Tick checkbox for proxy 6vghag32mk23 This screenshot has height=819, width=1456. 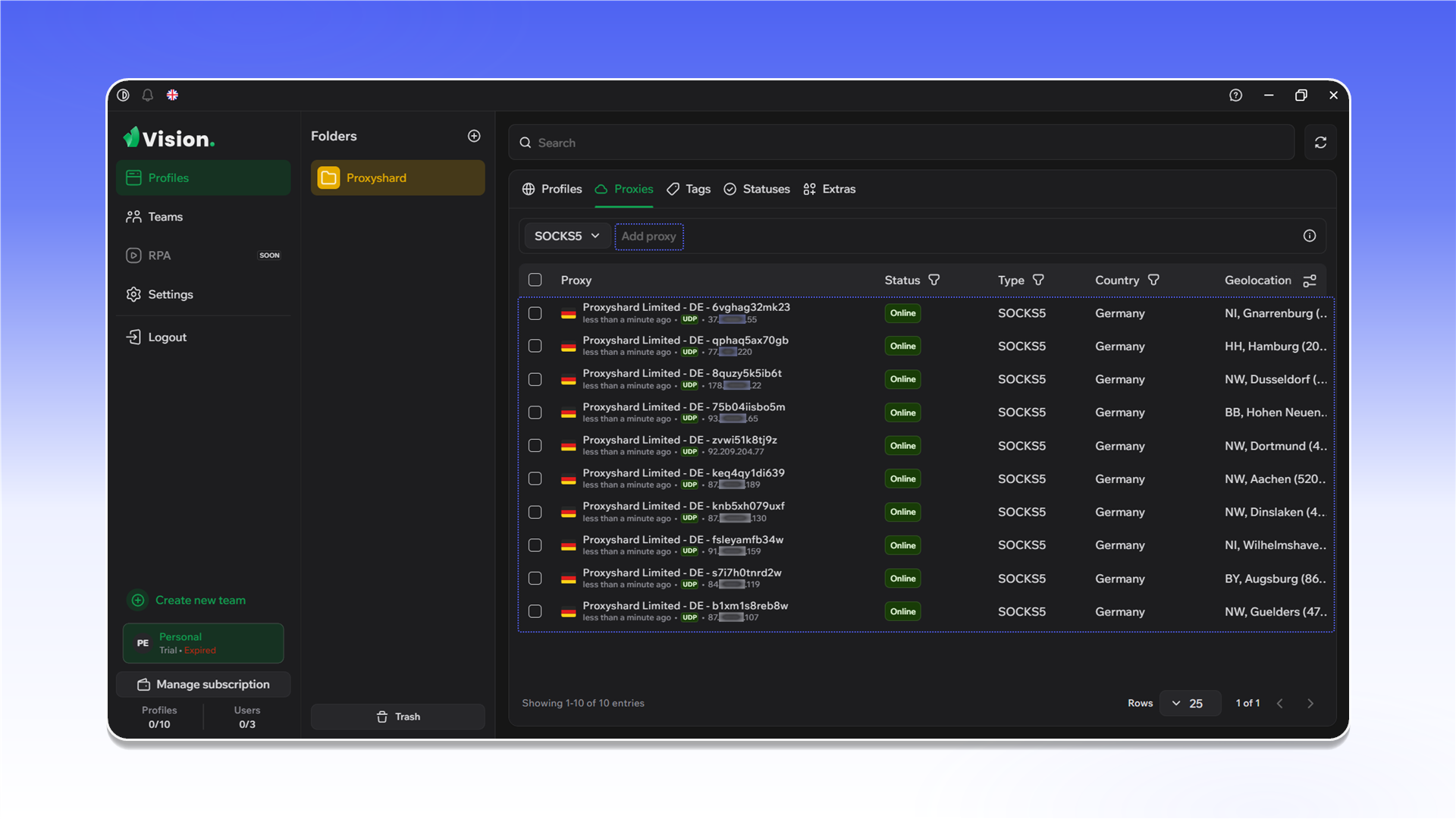point(535,313)
